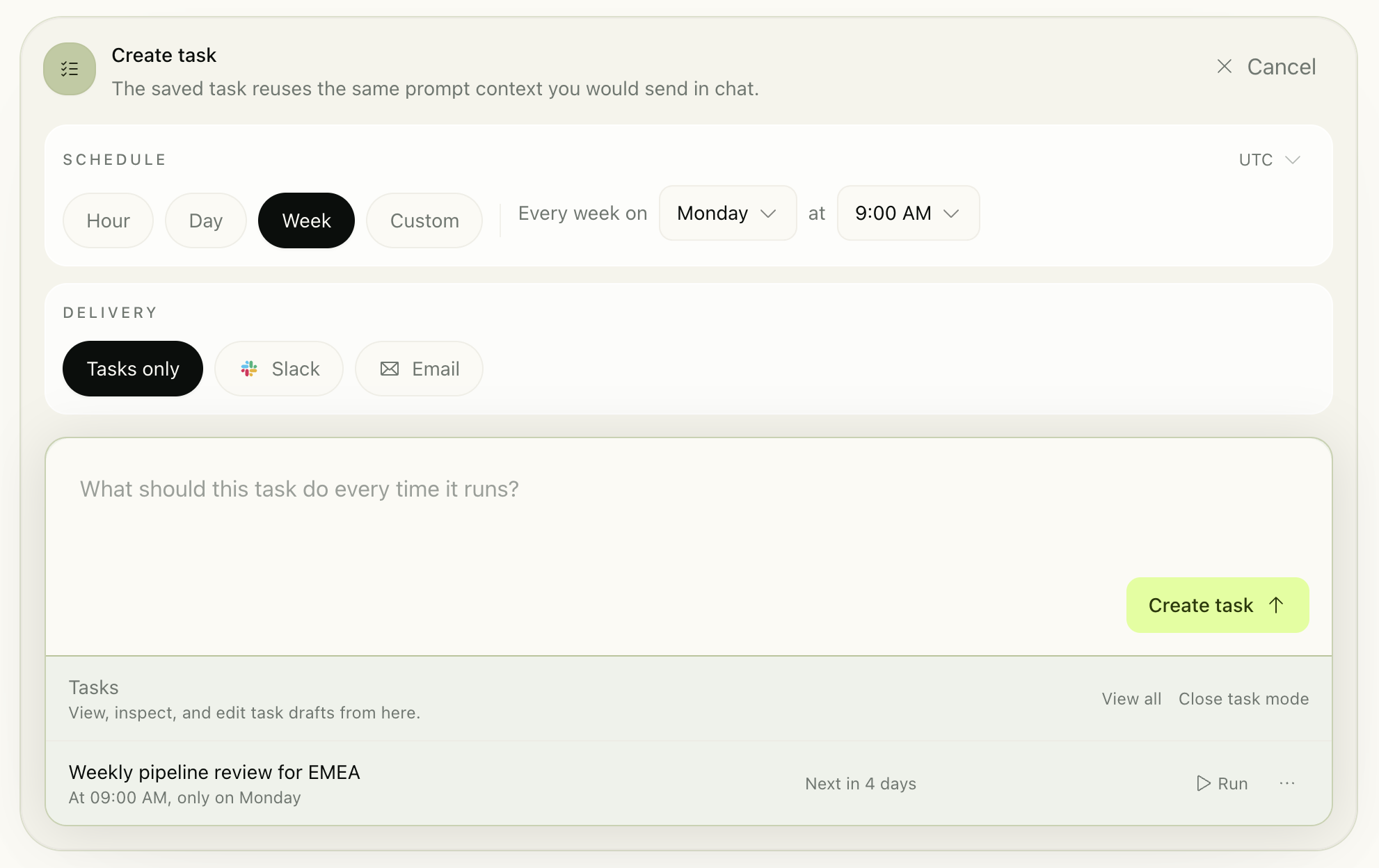Click the Create task dialog title
The image size is (1379, 868).
click(x=164, y=55)
